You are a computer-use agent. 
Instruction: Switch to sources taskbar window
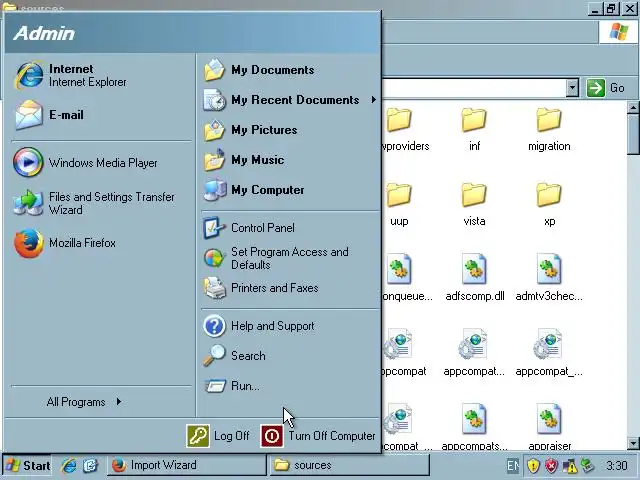pyautogui.click(x=350, y=465)
